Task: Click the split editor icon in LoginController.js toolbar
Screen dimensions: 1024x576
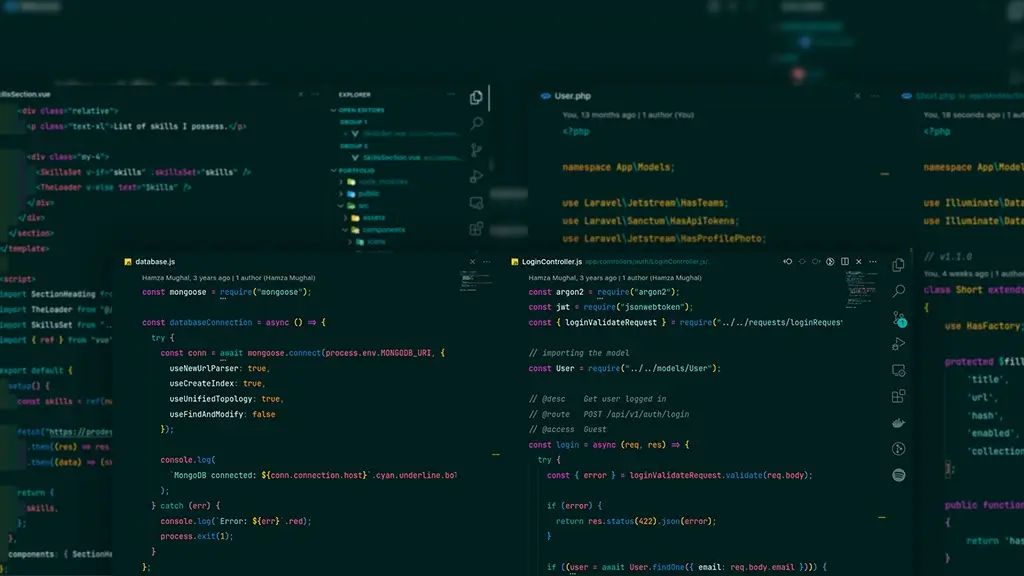Action: pos(845,262)
